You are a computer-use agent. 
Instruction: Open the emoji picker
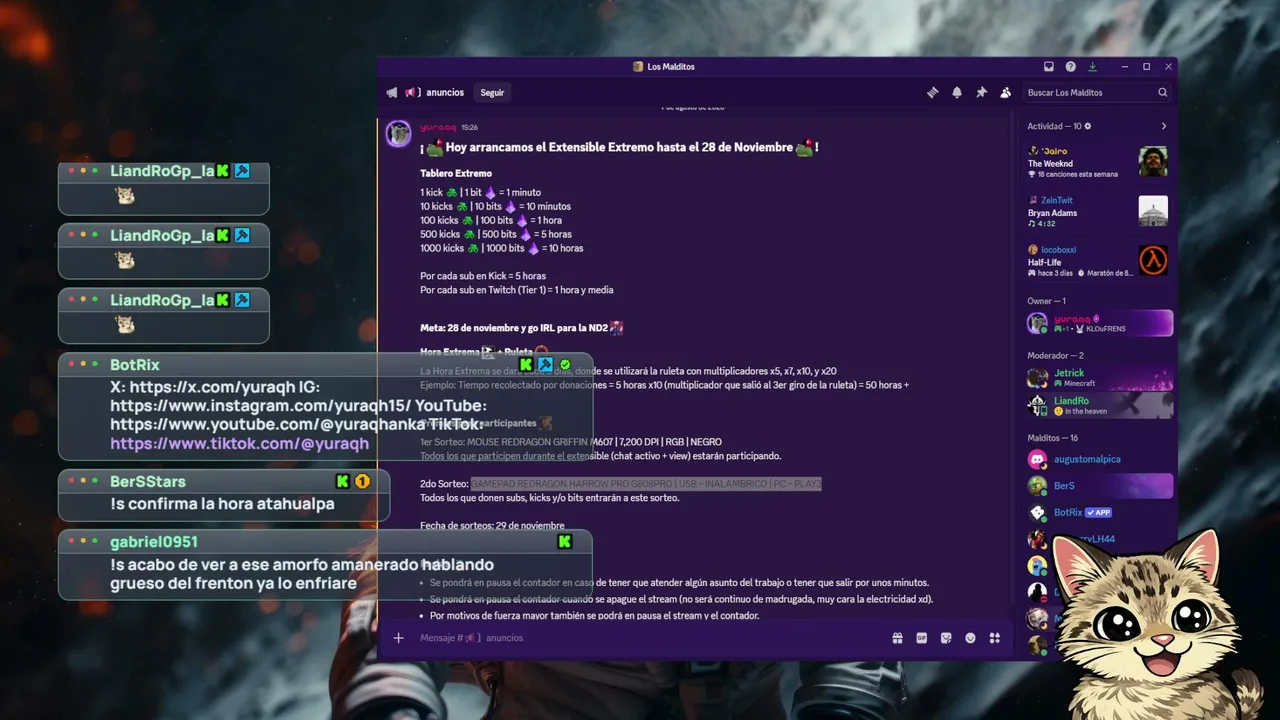pyautogui.click(x=970, y=638)
